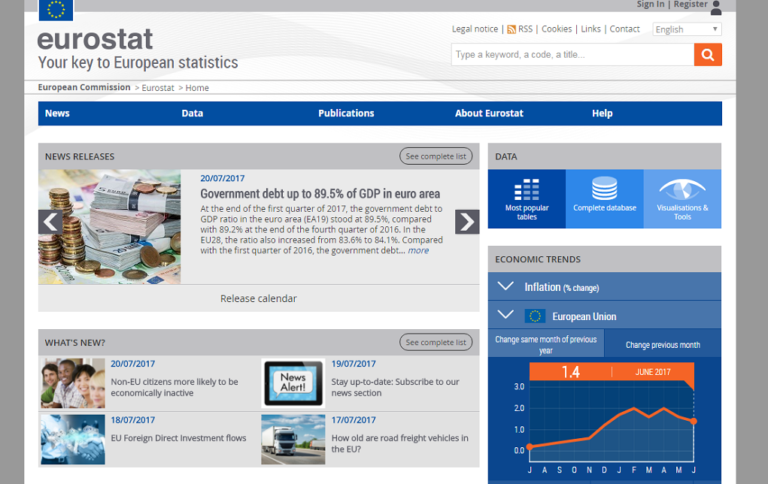The height and width of the screenshot is (484, 768).
Task: Select Change previous month tab
Action: click(663, 344)
